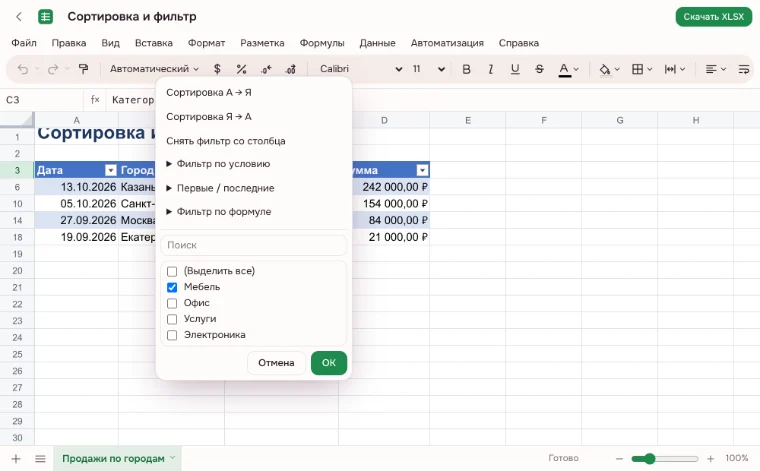Toggle underline formatting
The height and width of the screenshot is (471, 760).
[x=515, y=69]
